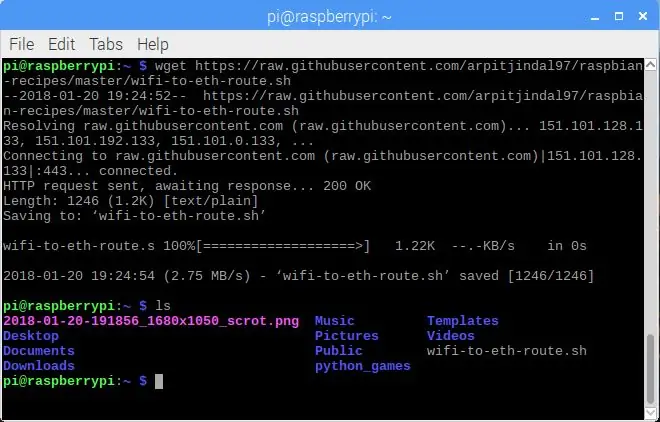
Task: Click the terminal cursor block
Action: pyautogui.click(x=159, y=381)
